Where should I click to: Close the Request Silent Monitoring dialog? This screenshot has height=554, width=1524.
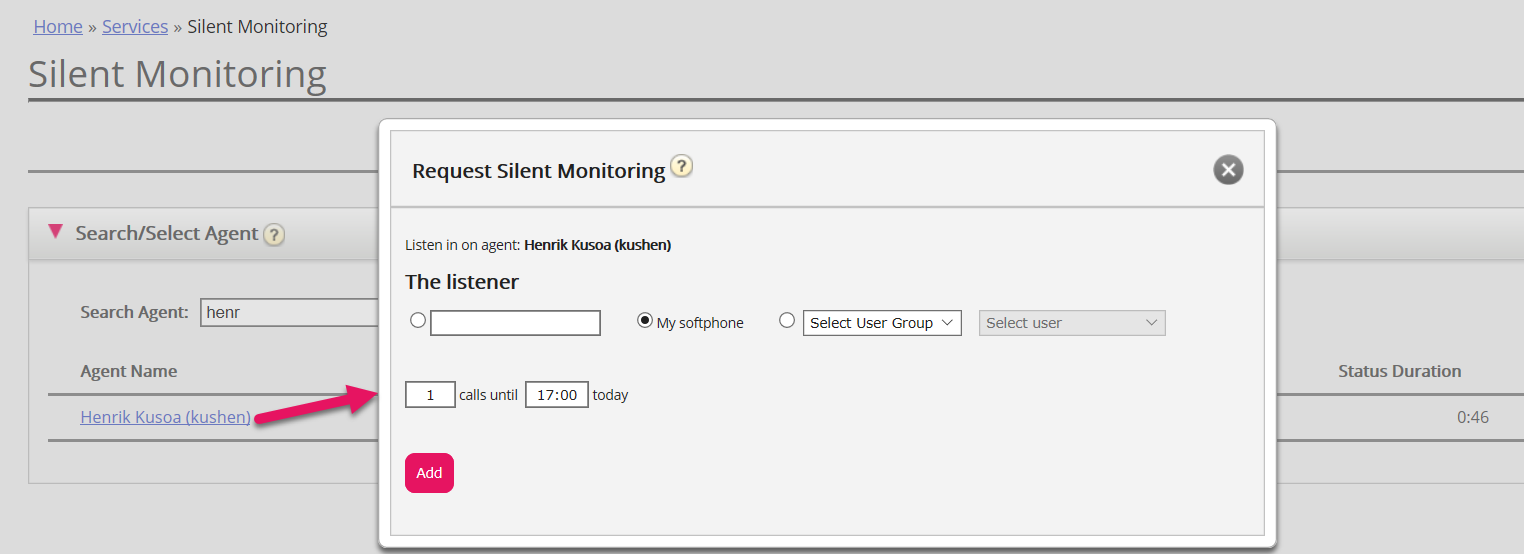pyautogui.click(x=1228, y=170)
